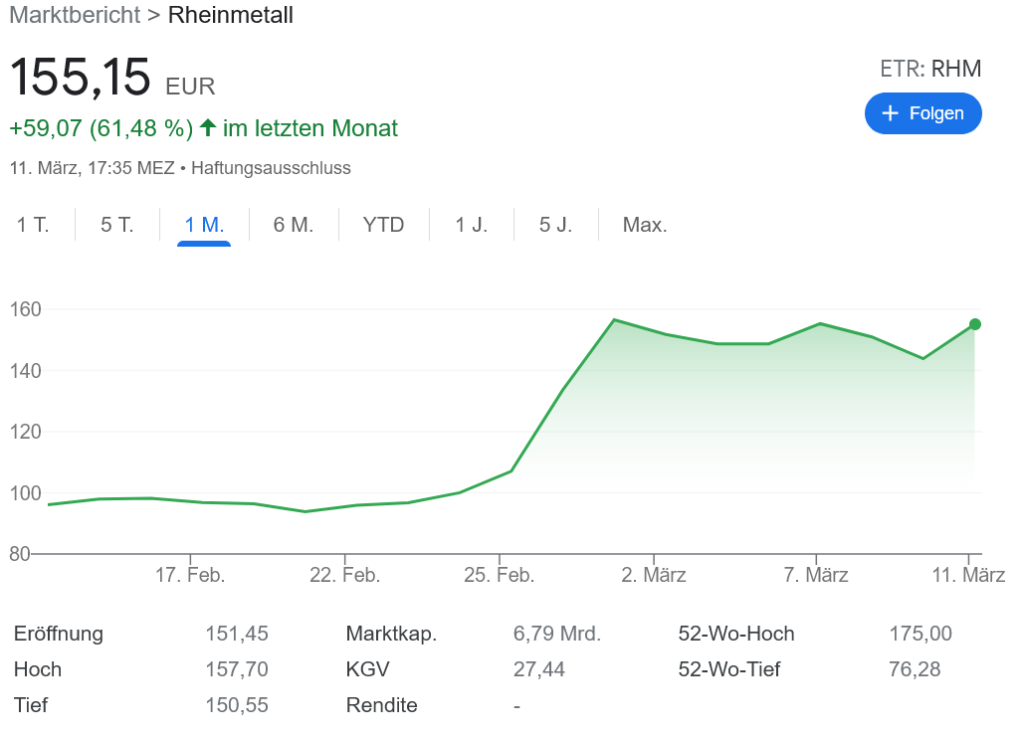
Task: Switch chart to YTD range
Action: click(x=384, y=225)
